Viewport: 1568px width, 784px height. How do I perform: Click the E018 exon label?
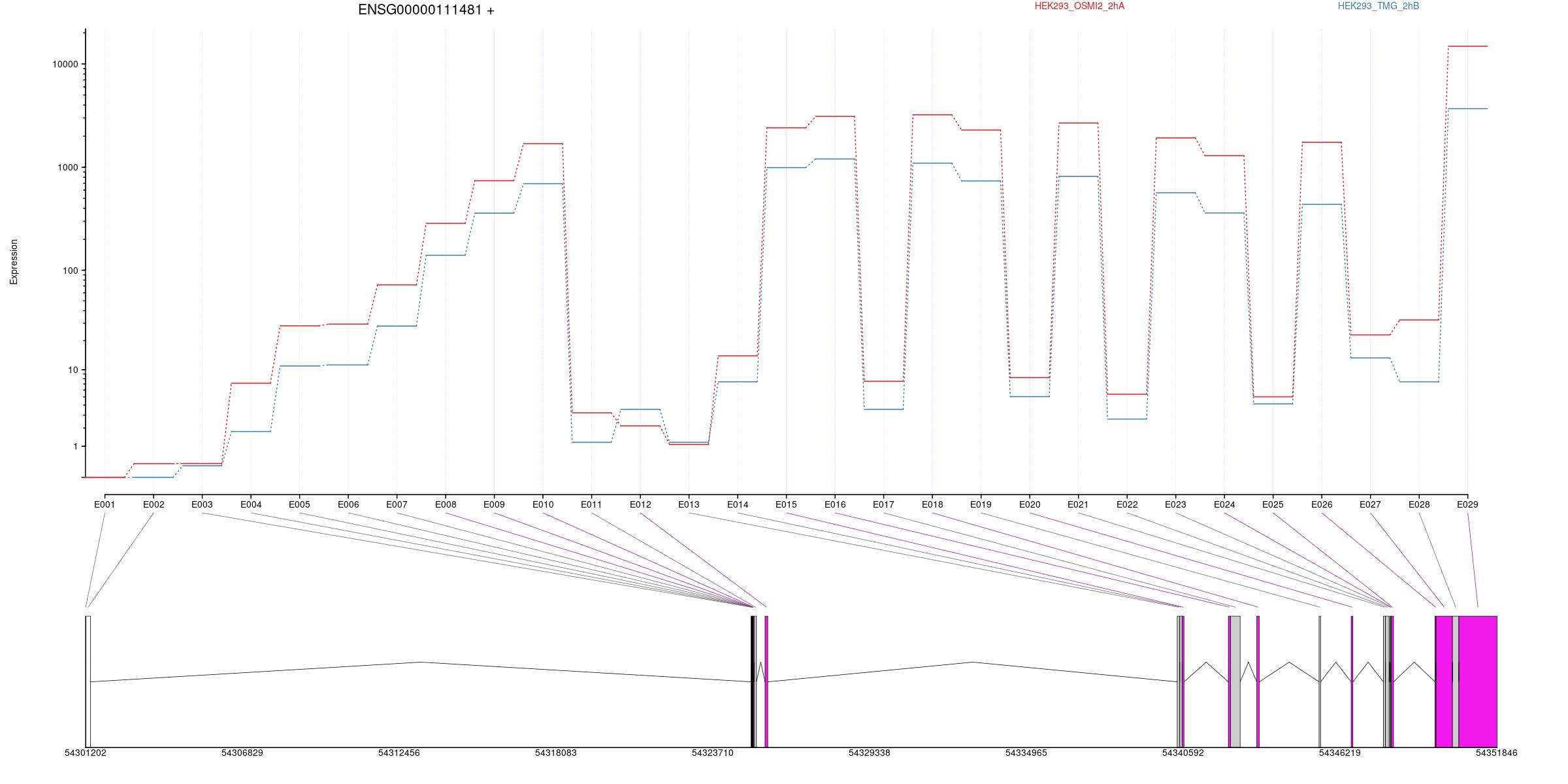pyautogui.click(x=932, y=504)
